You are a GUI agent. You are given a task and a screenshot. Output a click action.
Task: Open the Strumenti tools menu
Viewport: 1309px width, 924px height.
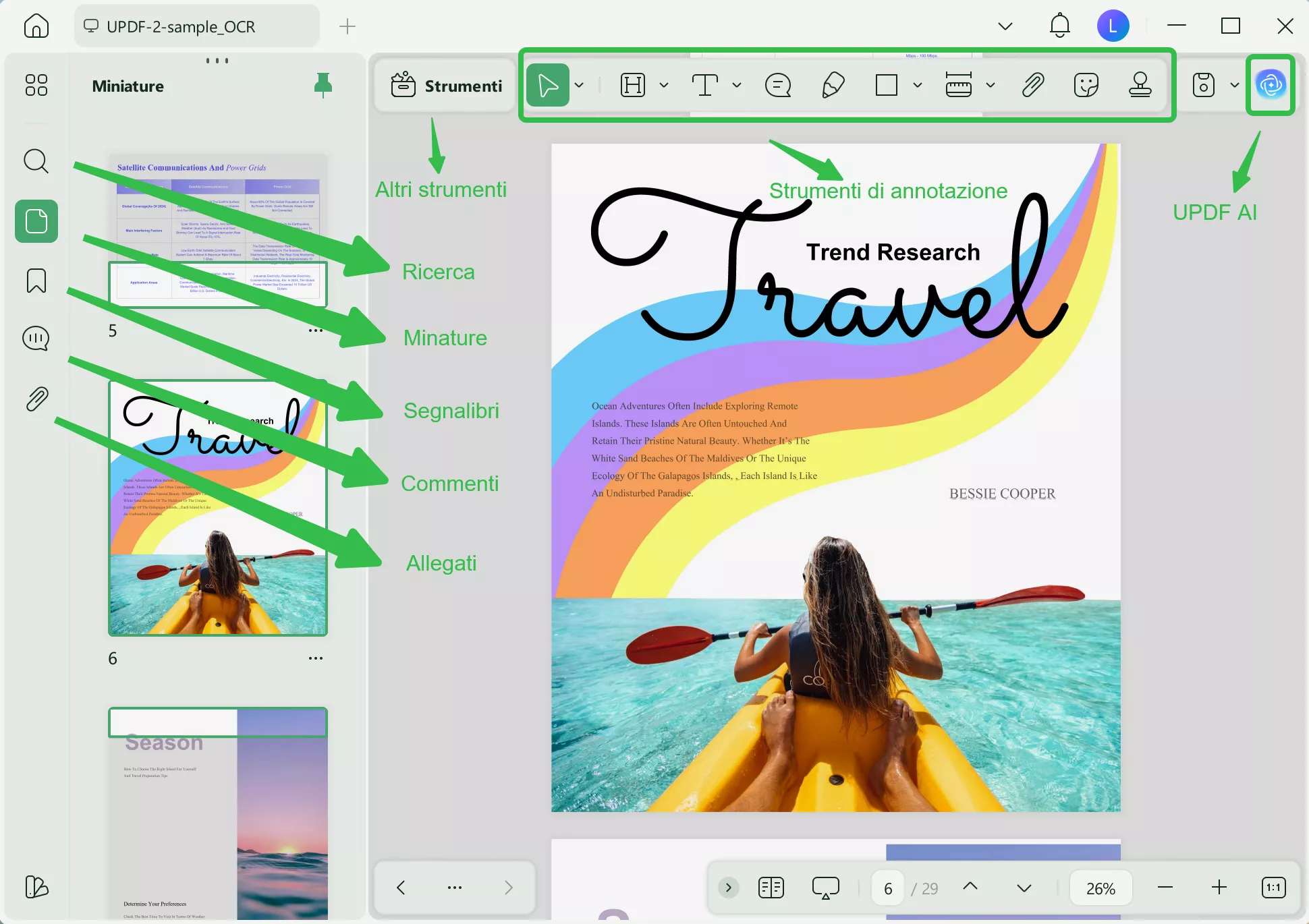pyautogui.click(x=446, y=86)
